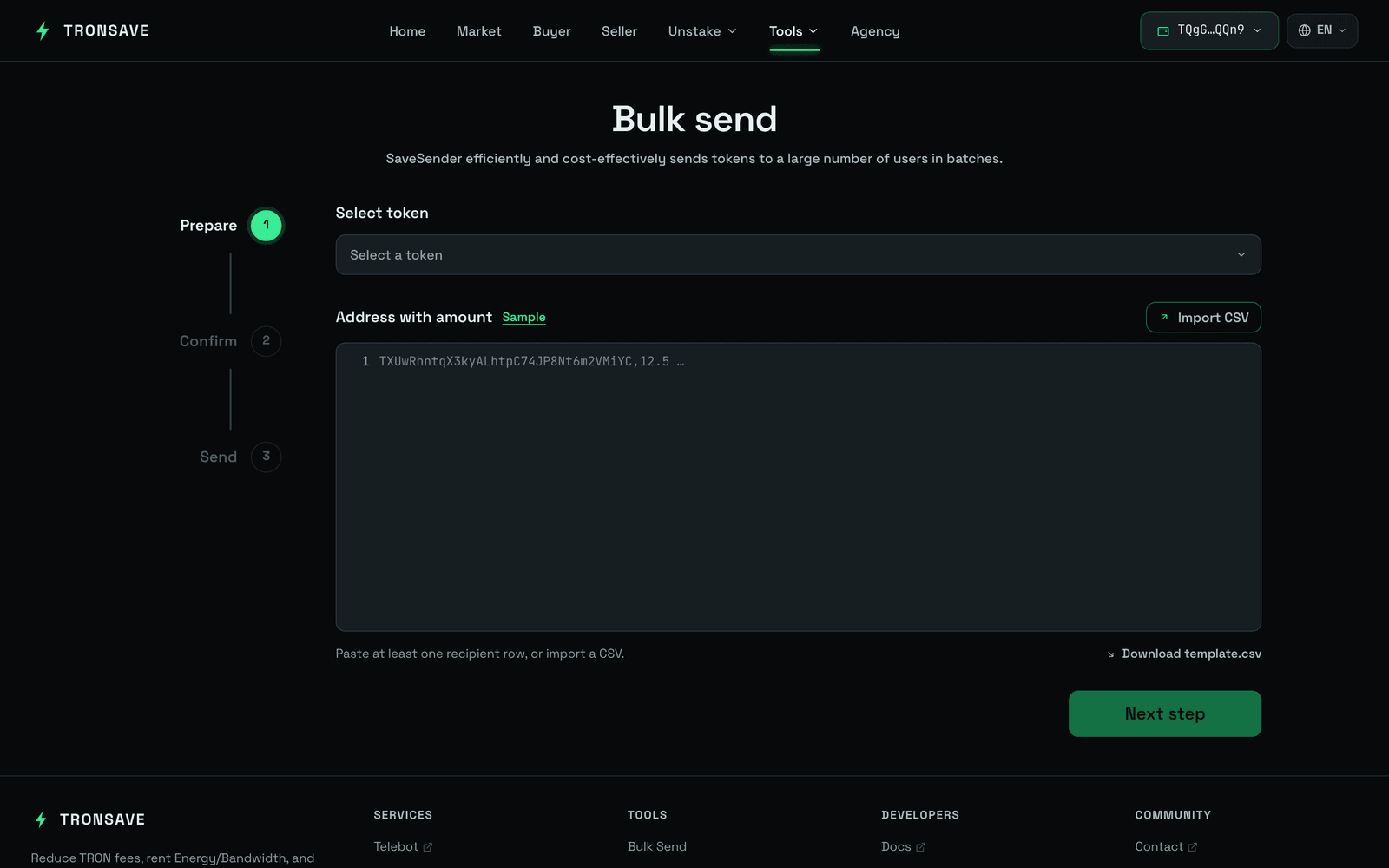Image resolution: width=1389 pixels, height=868 pixels.
Task: Select step 3 Send circle
Action: (x=266, y=457)
